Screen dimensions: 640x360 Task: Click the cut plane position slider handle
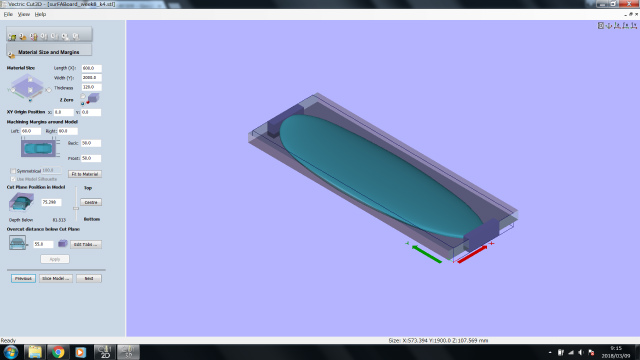(x=76, y=208)
